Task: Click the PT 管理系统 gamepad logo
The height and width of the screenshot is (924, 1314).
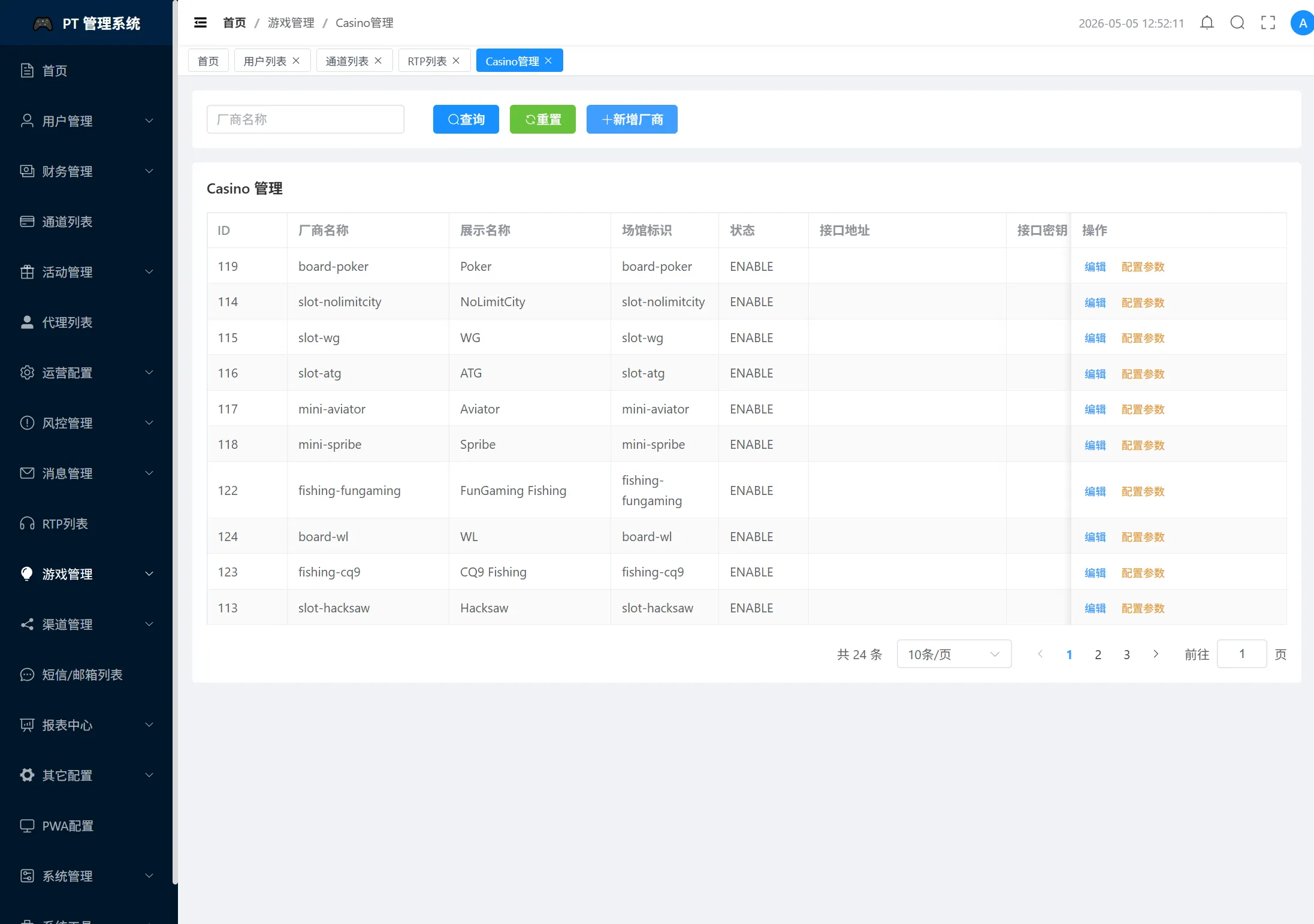Action: pyautogui.click(x=43, y=23)
